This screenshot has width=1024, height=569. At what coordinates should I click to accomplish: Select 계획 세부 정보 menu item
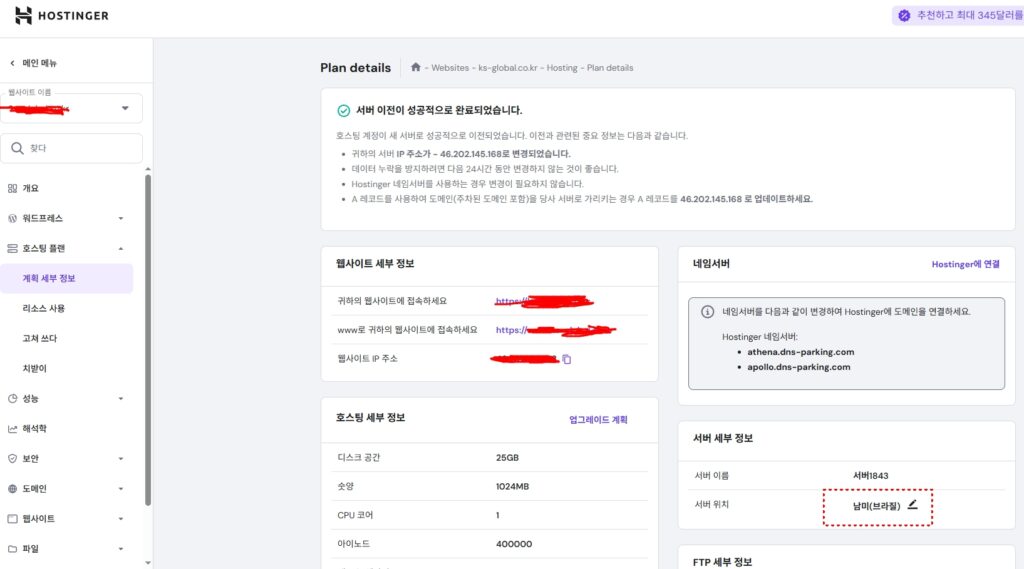click(49, 278)
